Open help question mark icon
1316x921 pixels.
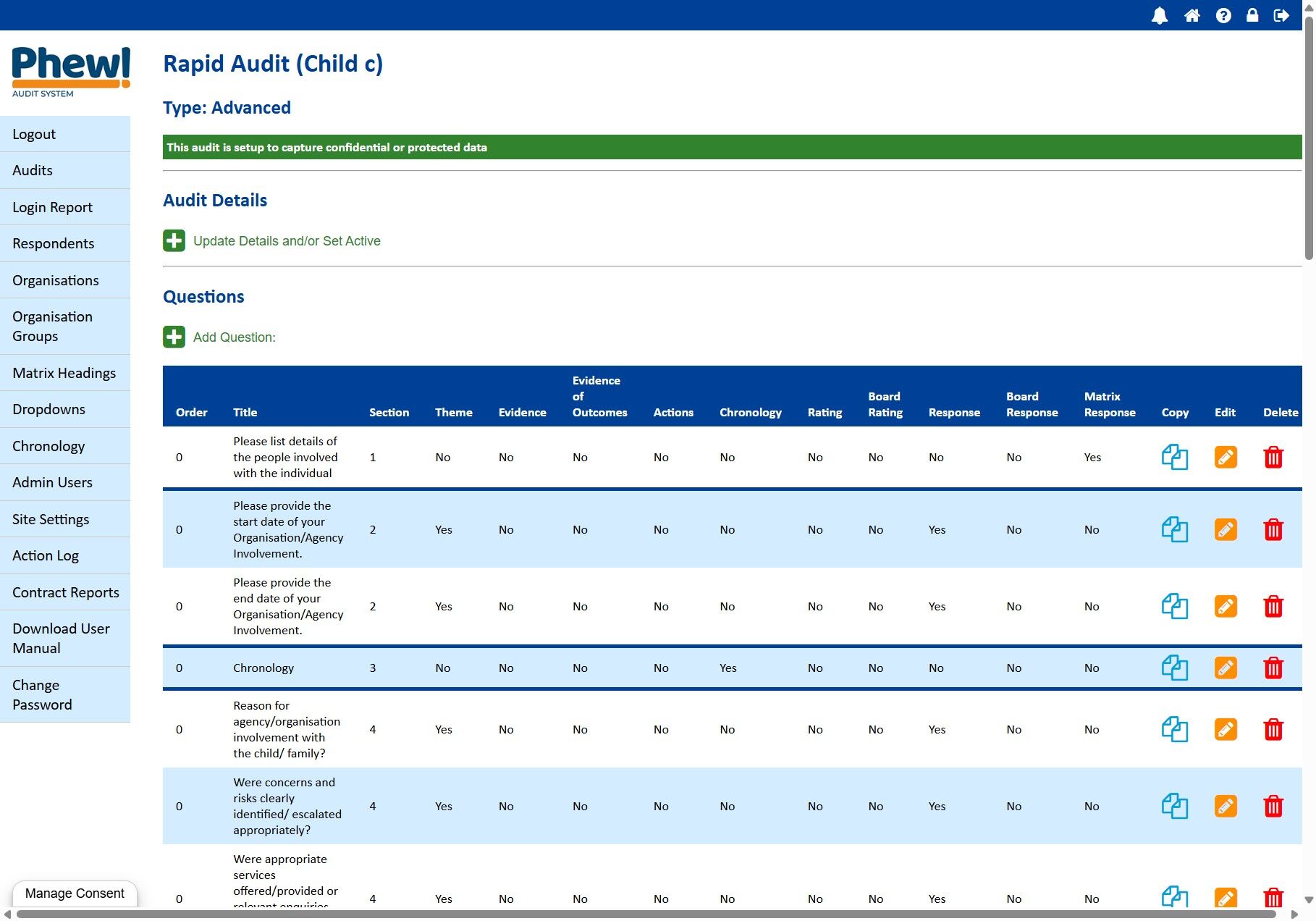coord(1223,15)
